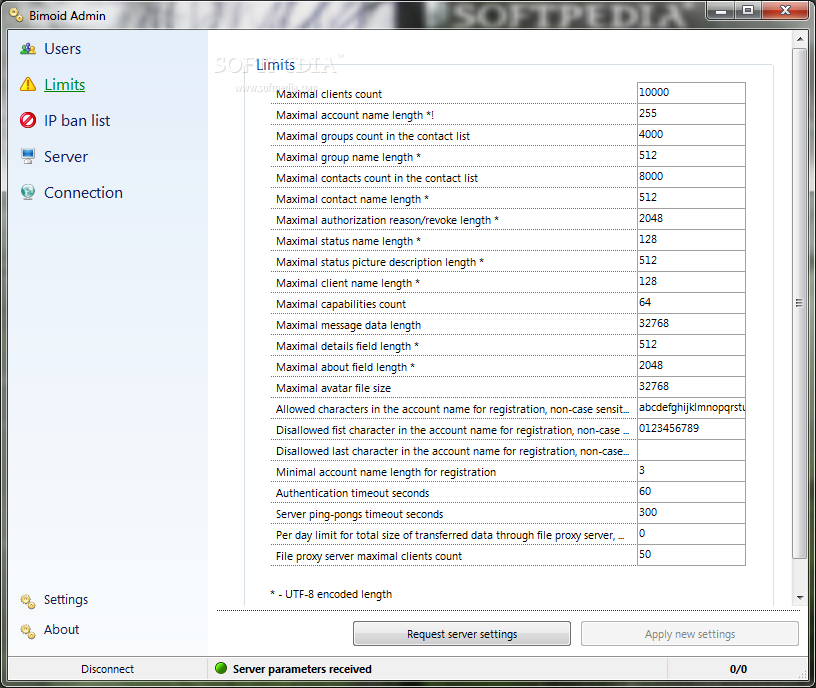816x688 pixels.
Task: Edit Maximal message data length value
Action: (x=691, y=324)
